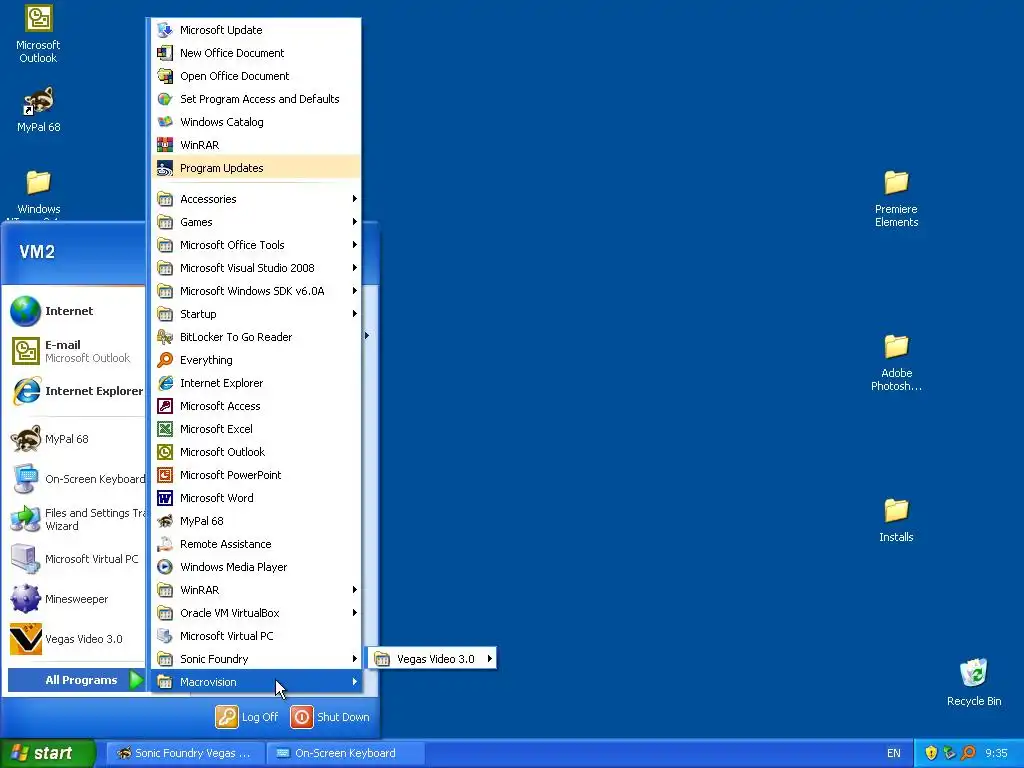Select the Recycle Bin icon
Image resolution: width=1024 pixels, height=768 pixels.
click(974, 682)
